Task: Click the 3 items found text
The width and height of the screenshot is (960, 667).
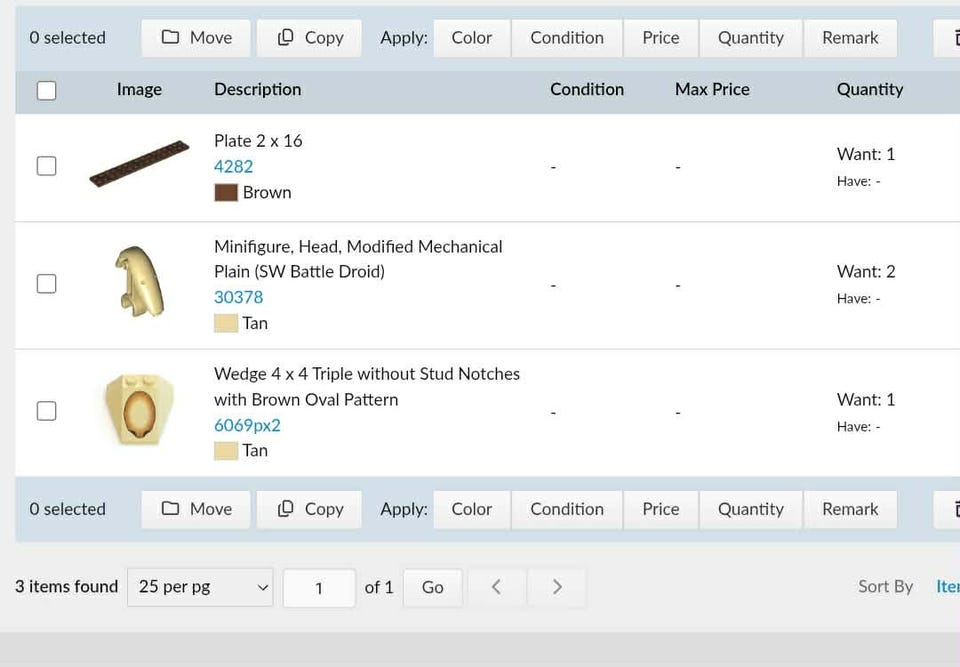Action: [x=67, y=587]
